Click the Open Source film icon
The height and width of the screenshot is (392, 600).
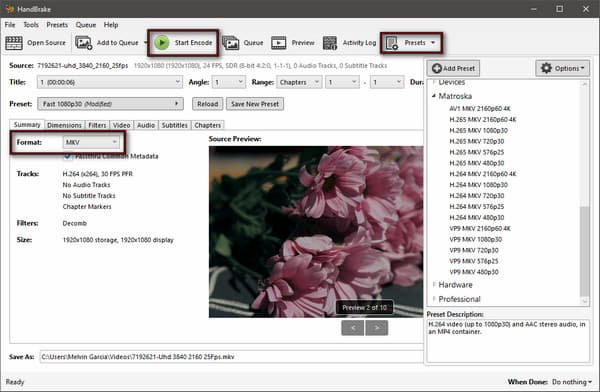pyautogui.click(x=14, y=43)
